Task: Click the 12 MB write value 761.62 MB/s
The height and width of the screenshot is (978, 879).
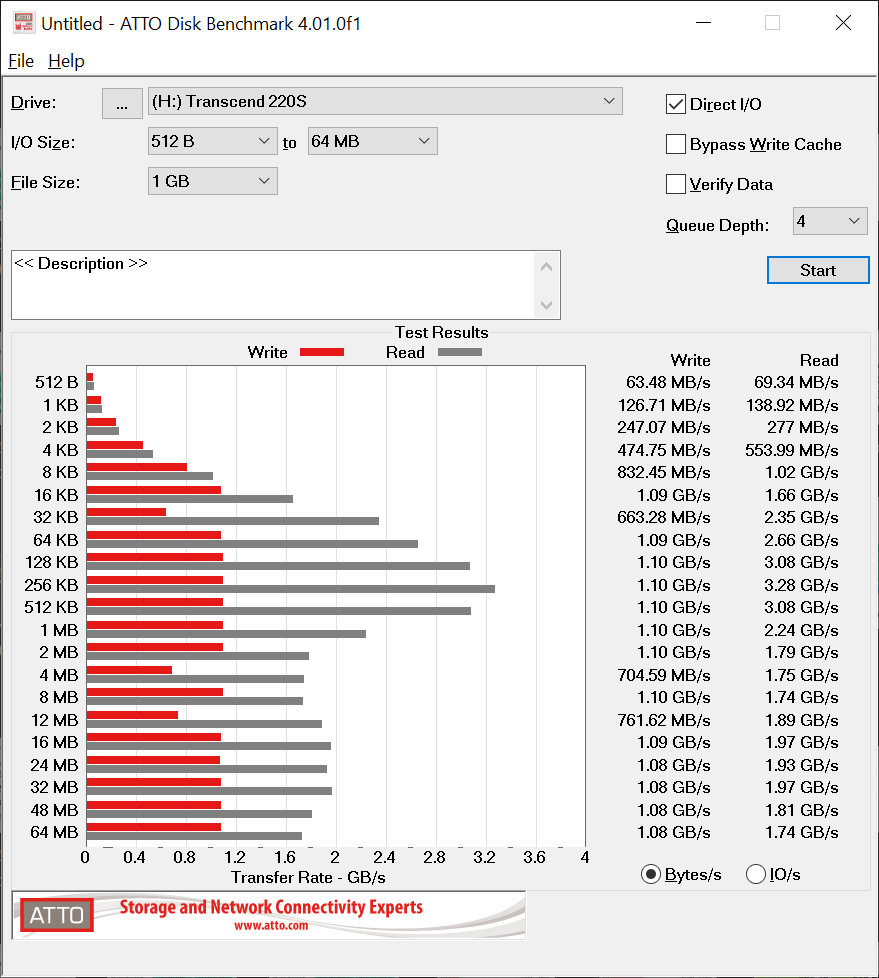Action: pyautogui.click(x=664, y=720)
